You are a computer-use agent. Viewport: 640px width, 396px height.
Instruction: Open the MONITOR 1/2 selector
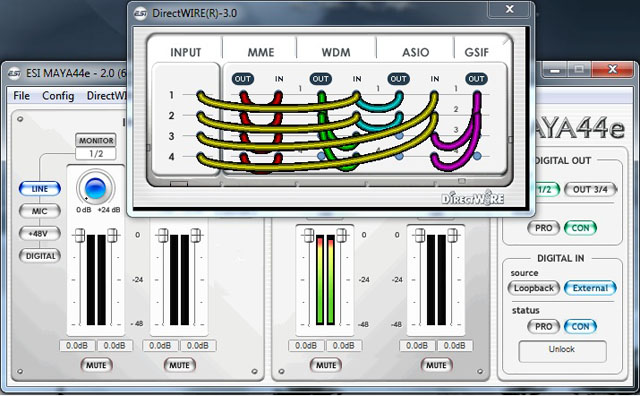tap(96, 154)
